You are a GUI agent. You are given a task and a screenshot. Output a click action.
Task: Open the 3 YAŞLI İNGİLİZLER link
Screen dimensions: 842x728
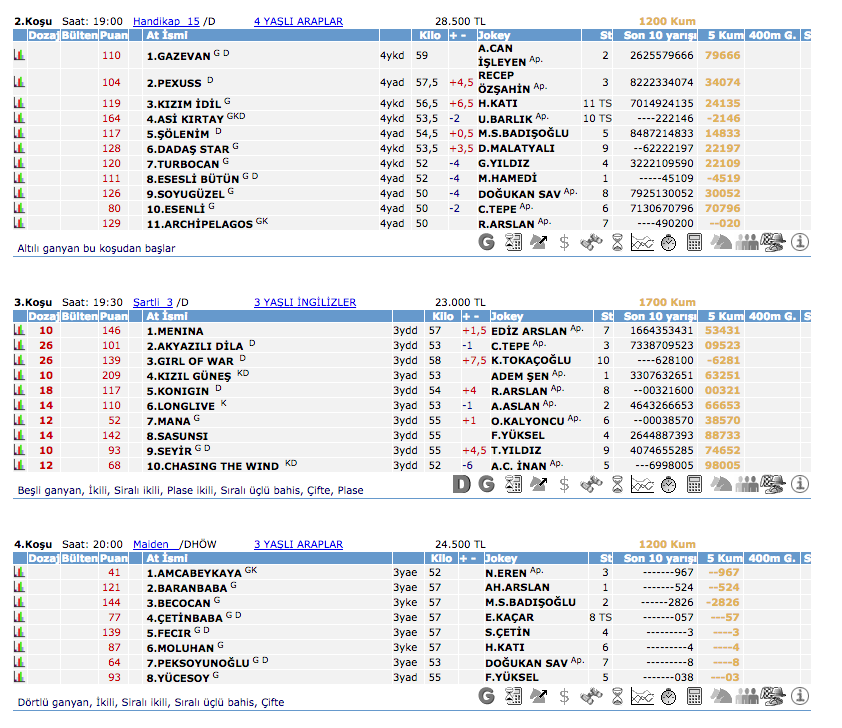pyautogui.click(x=304, y=302)
